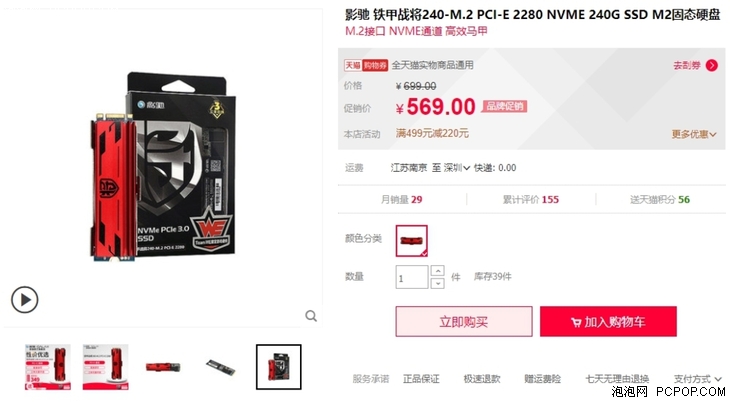Click the 加入购物车 add to cart button
730x402 pixels.
[608, 321]
